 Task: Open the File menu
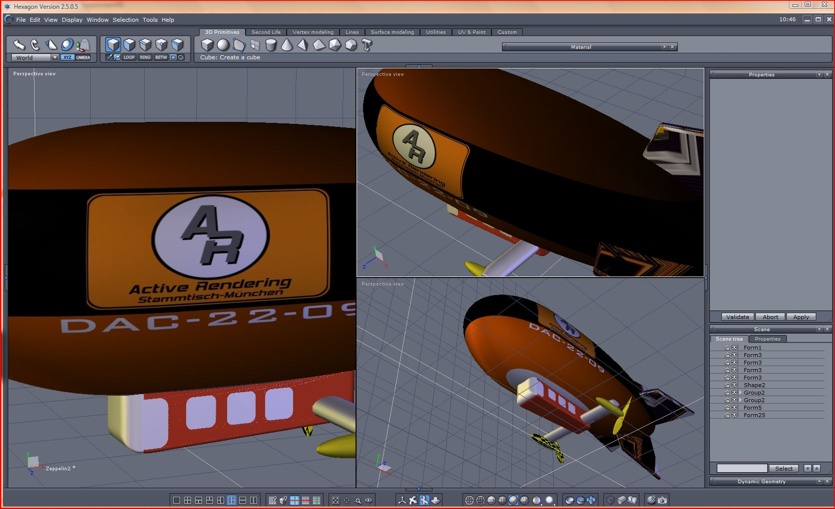[x=21, y=20]
